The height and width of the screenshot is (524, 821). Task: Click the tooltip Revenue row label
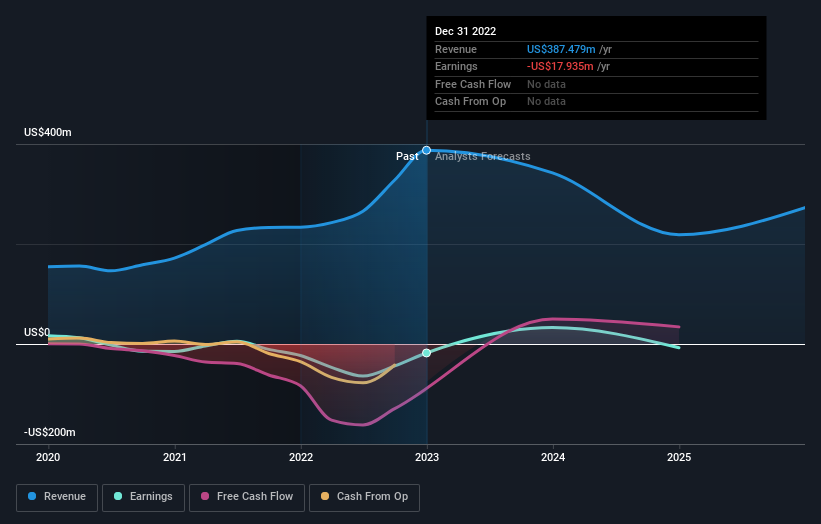[456, 49]
